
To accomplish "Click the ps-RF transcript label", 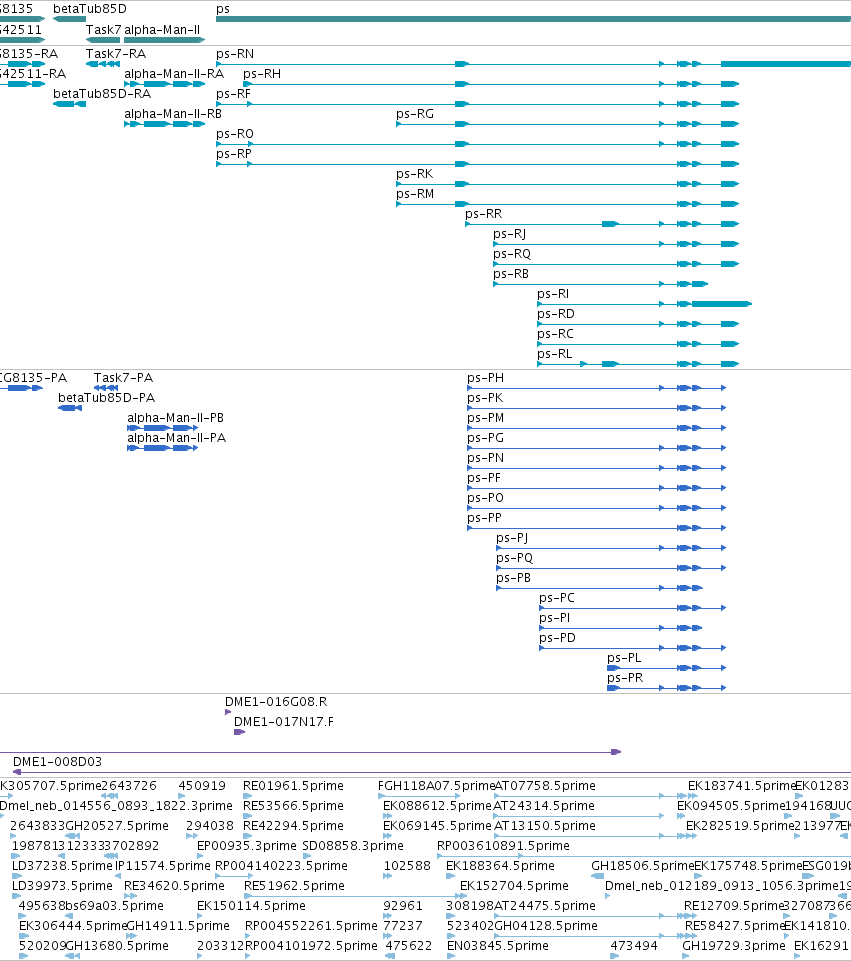I will pos(233,94).
